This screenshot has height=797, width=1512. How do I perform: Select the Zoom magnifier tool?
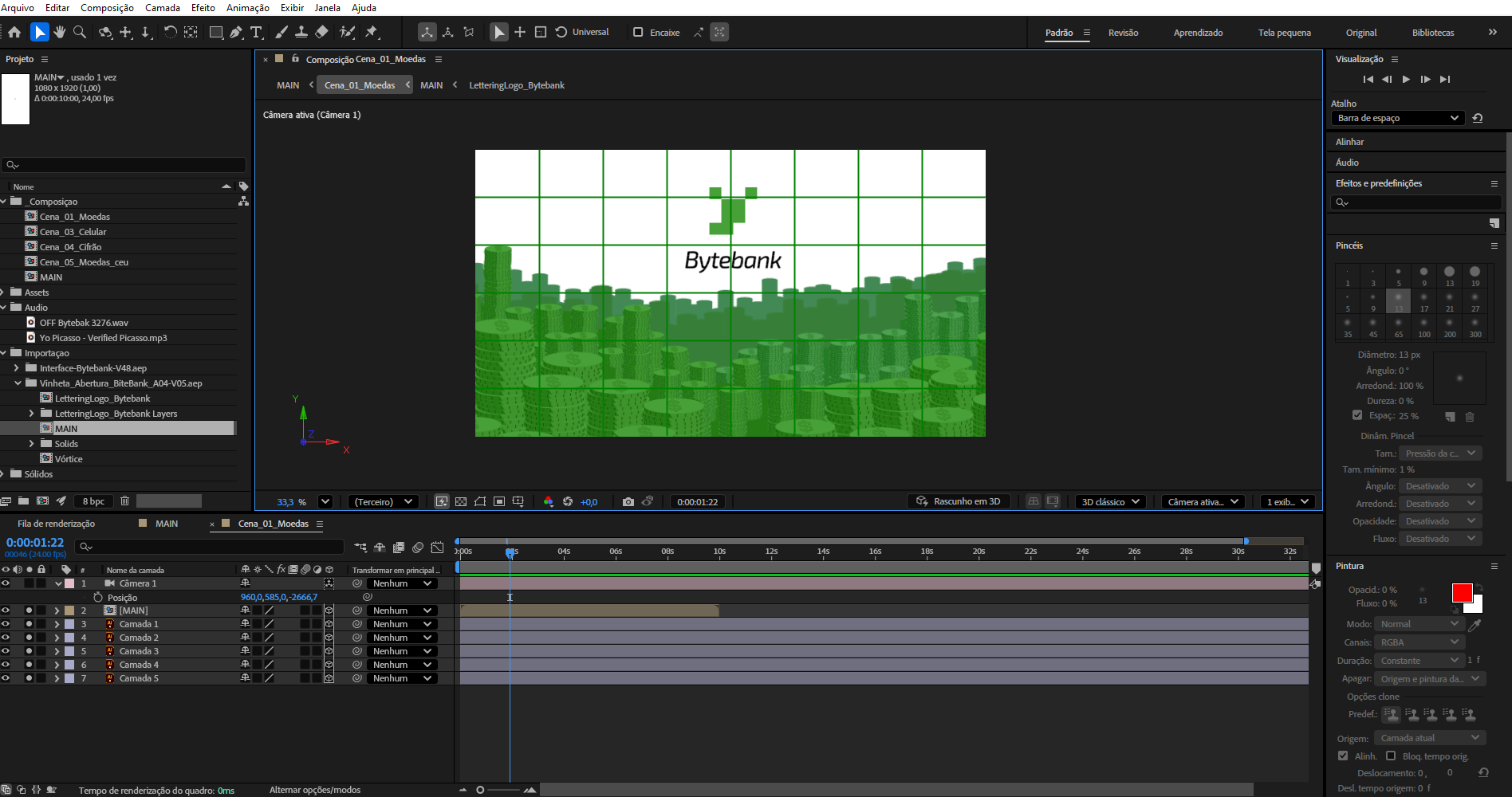point(80,32)
